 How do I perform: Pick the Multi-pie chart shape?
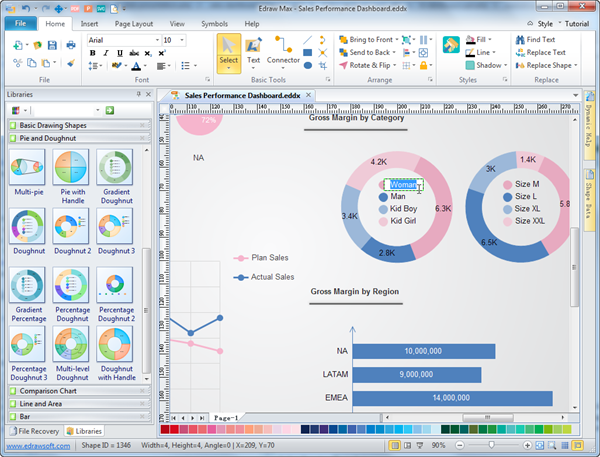point(28,172)
